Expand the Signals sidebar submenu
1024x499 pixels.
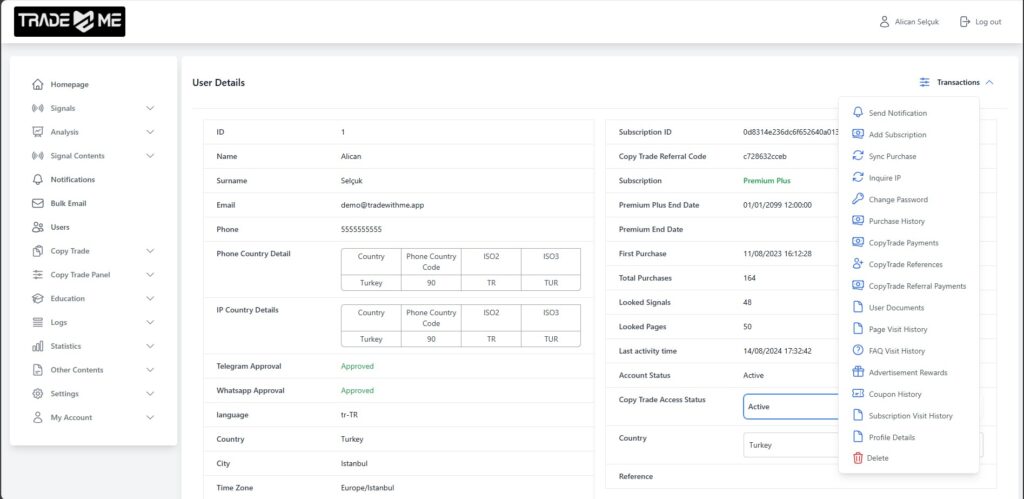[x=150, y=108]
